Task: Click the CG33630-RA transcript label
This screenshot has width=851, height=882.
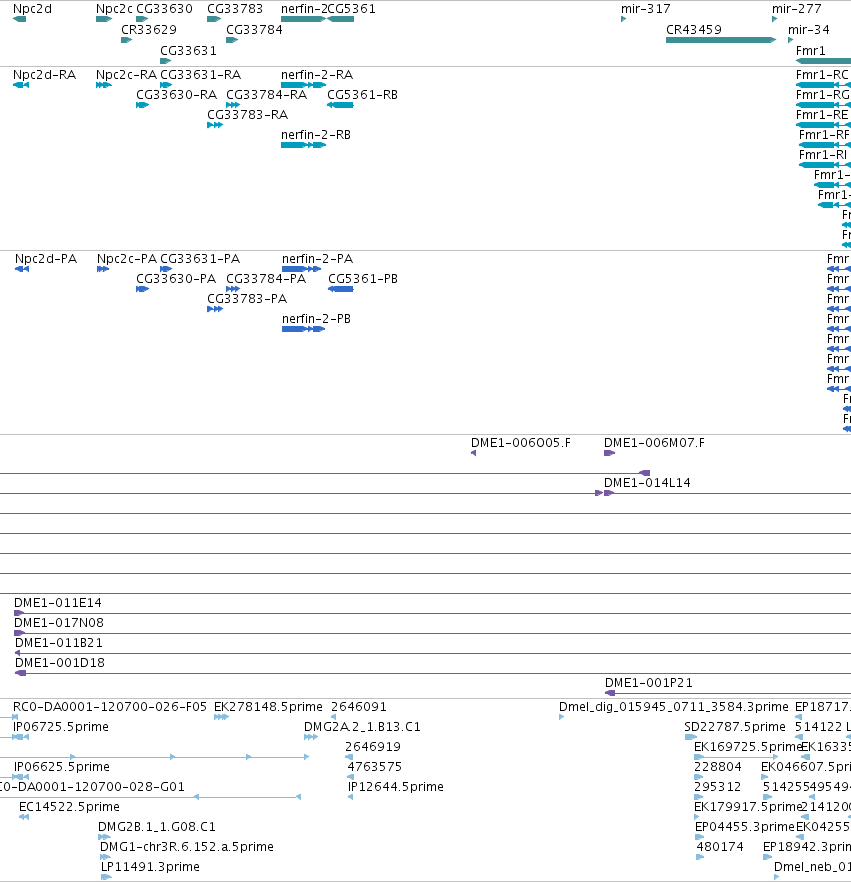Action: [177, 95]
